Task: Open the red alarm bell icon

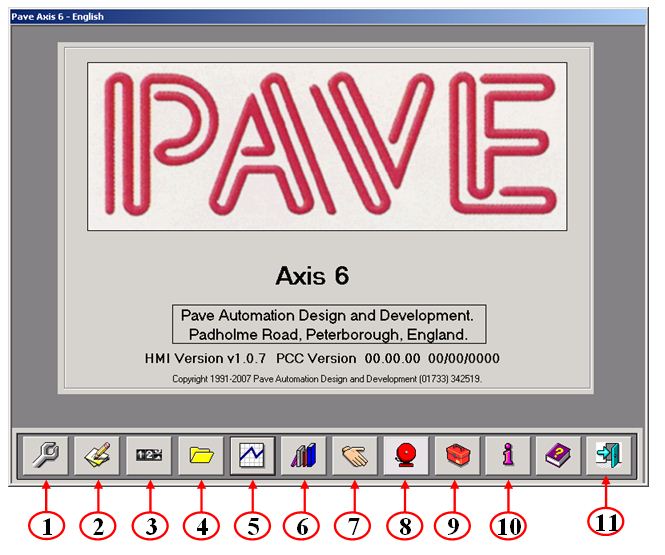Action: click(x=406, y=456)
